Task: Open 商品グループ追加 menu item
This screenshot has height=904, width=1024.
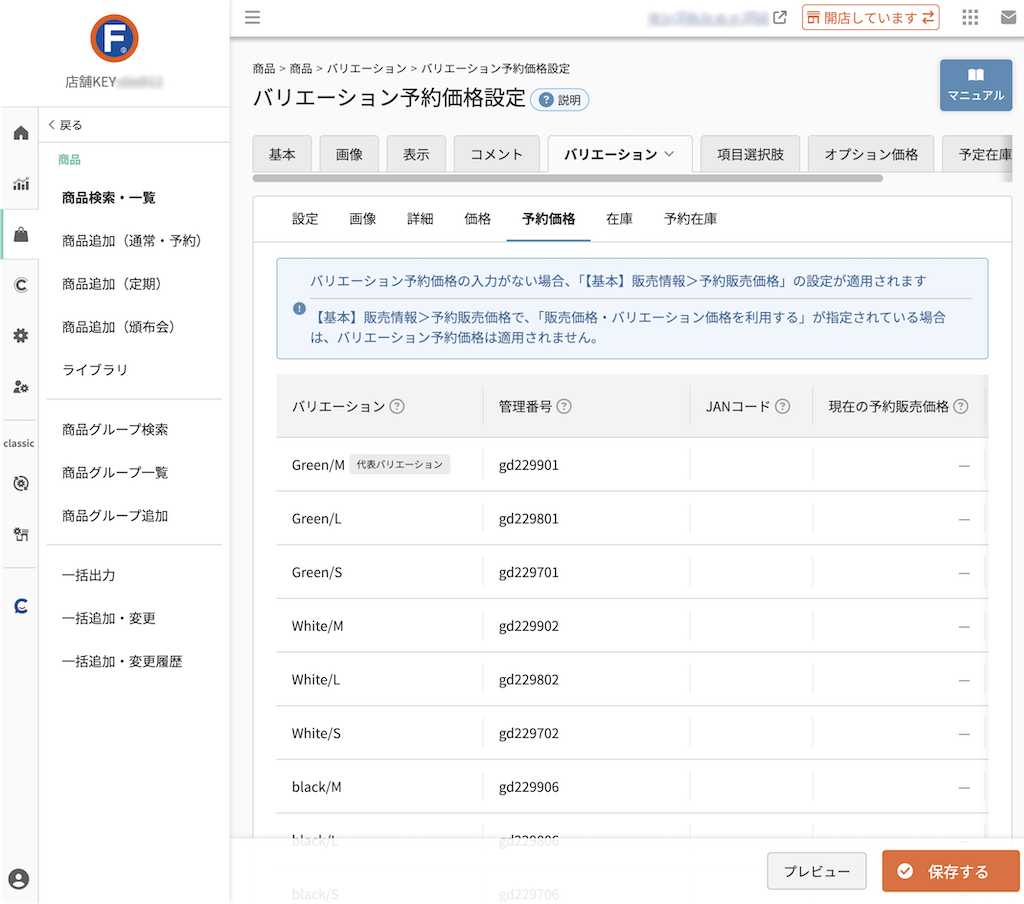Action: coord(115,516)
